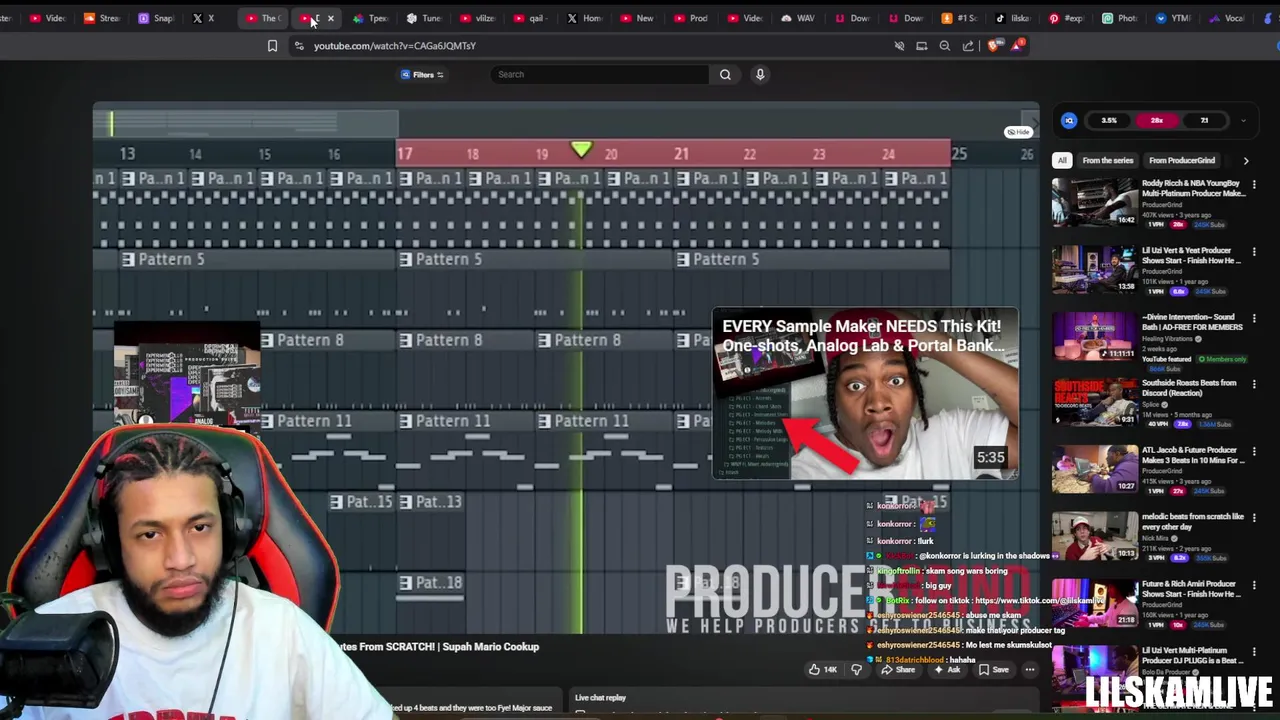This screenshot has width=1280, height=720.
Task: Open the Divine Intervention Sound Bath thumbnail
Action: [x=1094, y=336]
